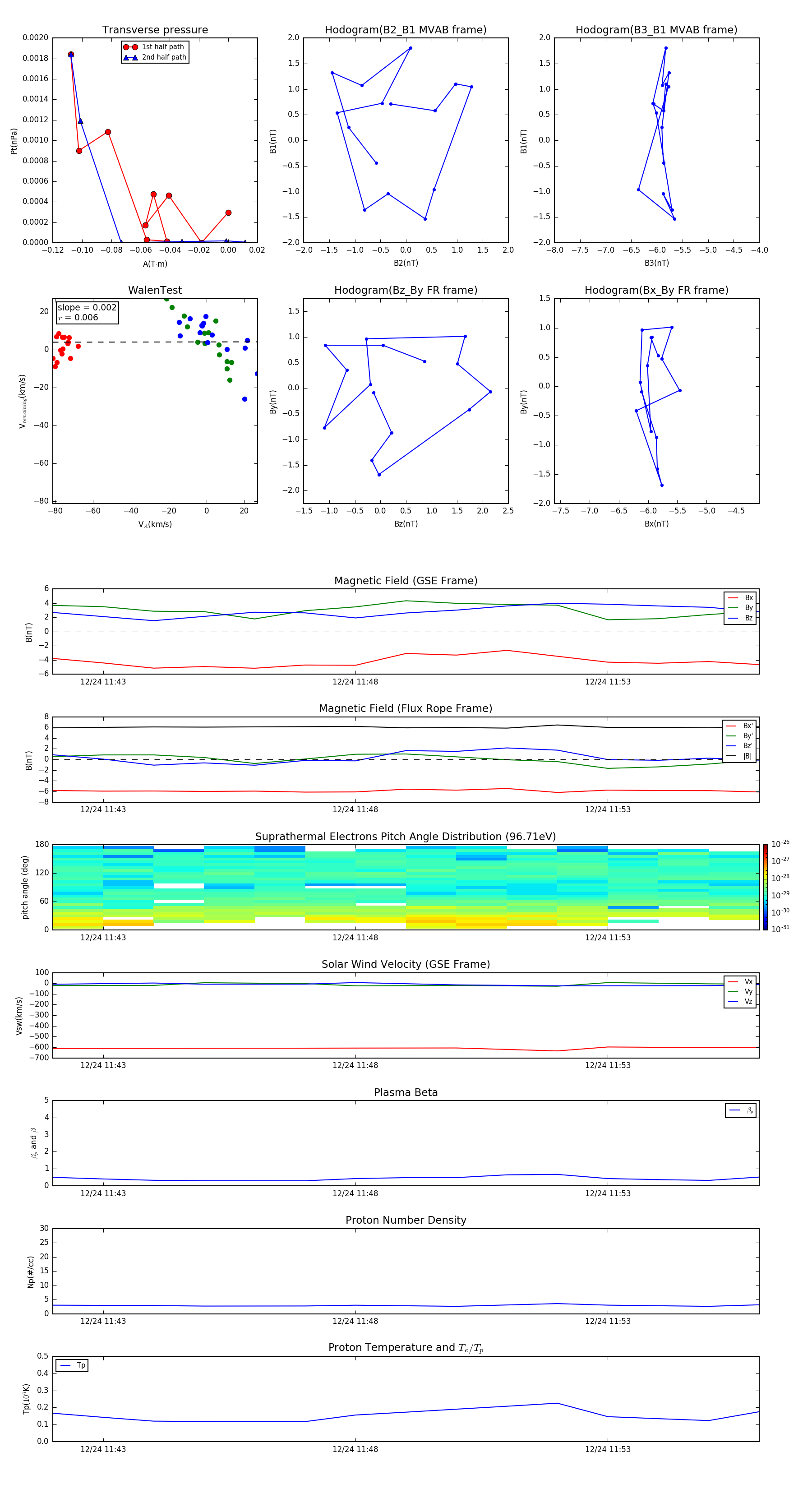Click '12/24 11:53' tick in Solar Wind plot
The width and height of the screenshot is (812, 1489).
(607, 1065)
